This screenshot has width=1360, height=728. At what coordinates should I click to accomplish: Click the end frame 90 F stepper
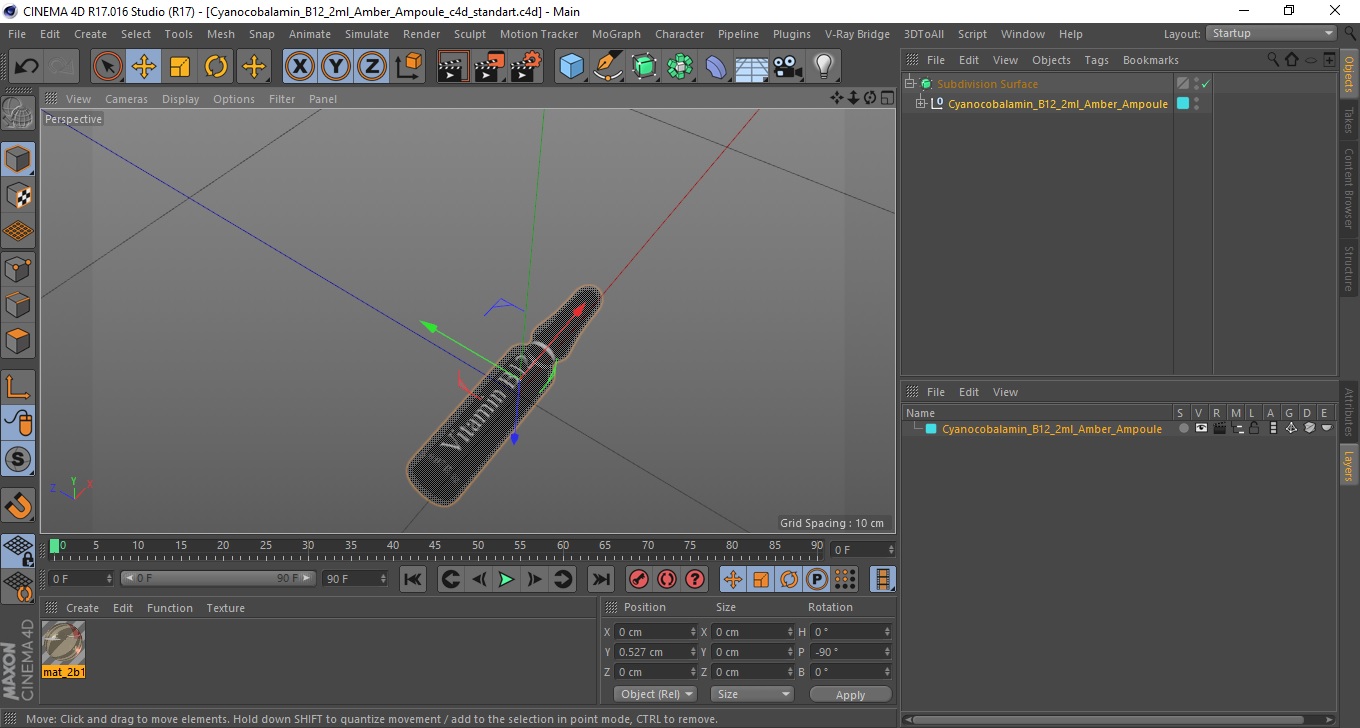click(x=382, y=579)
